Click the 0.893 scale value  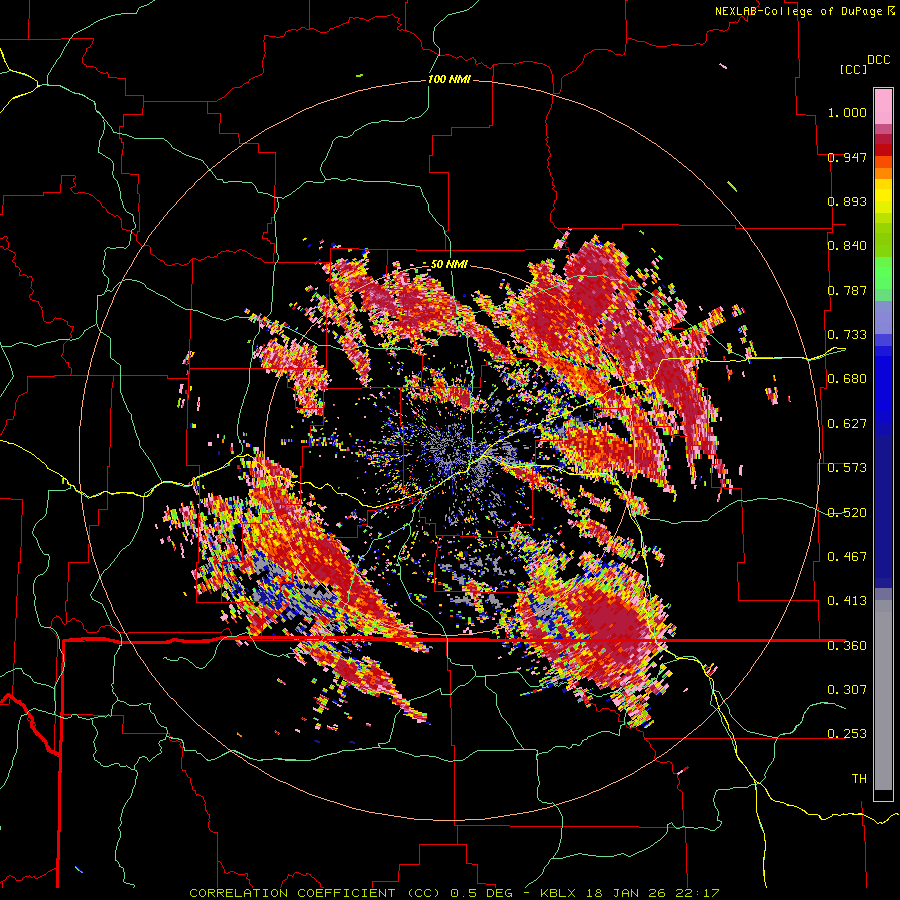[847, 201]
